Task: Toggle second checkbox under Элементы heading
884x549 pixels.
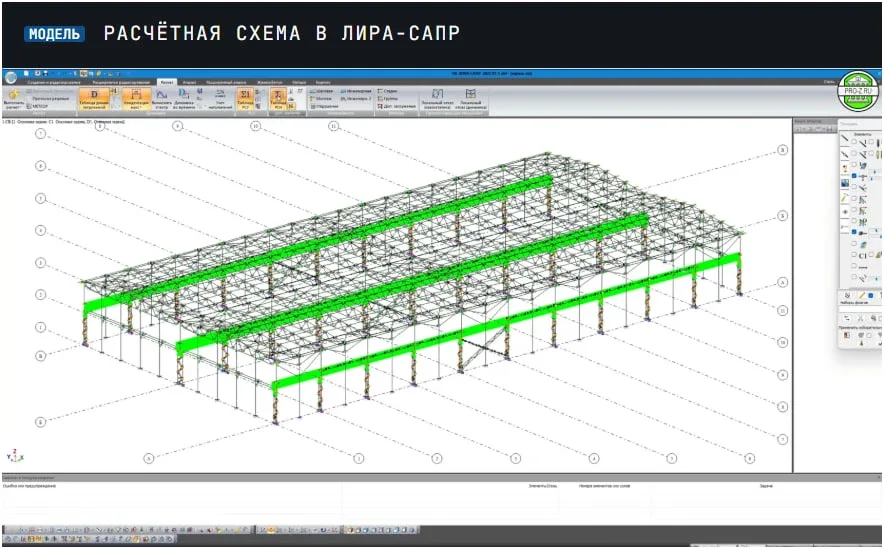Action: pyautogui.click(x=854, y=153)
